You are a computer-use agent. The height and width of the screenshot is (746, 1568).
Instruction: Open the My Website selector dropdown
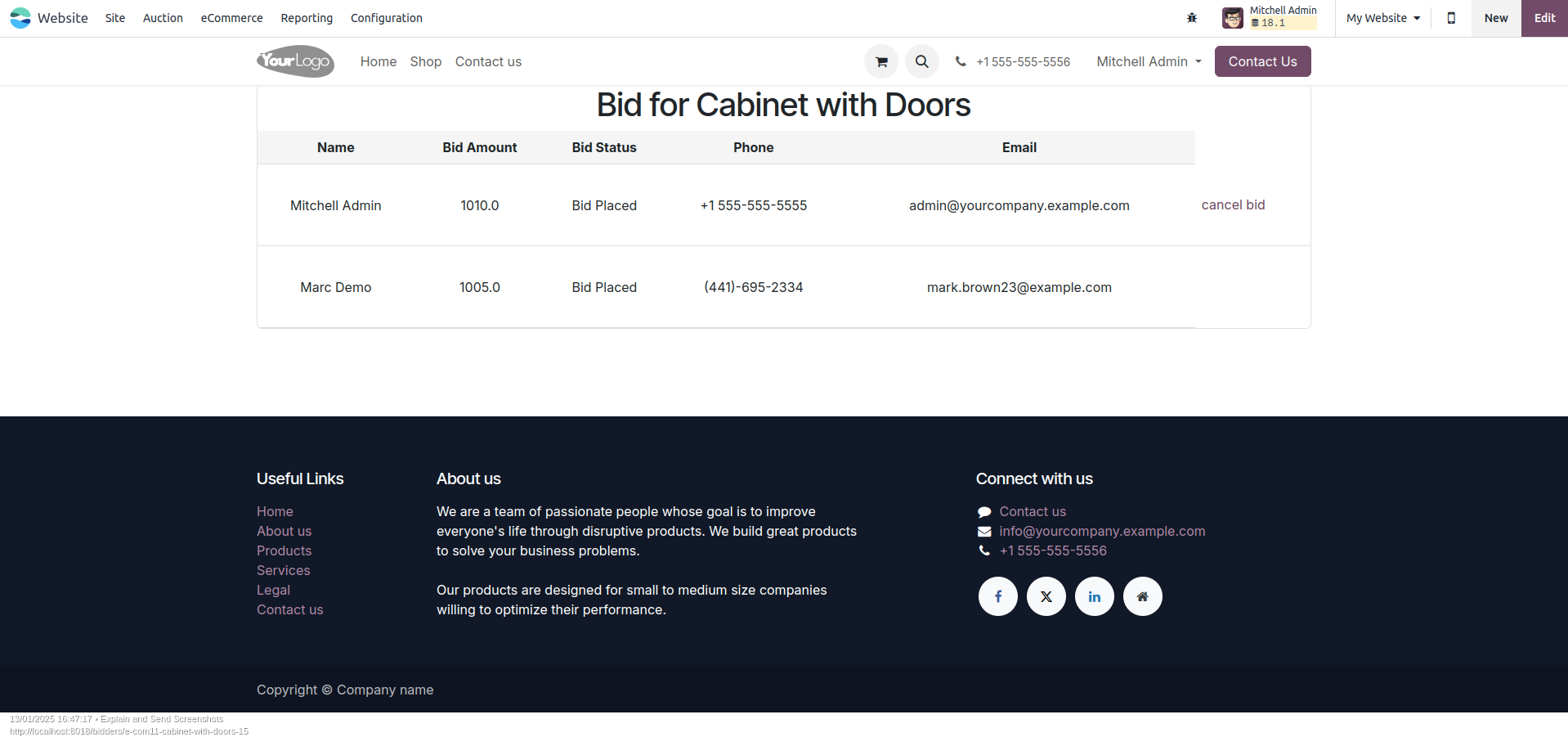tap(1383, 18)
